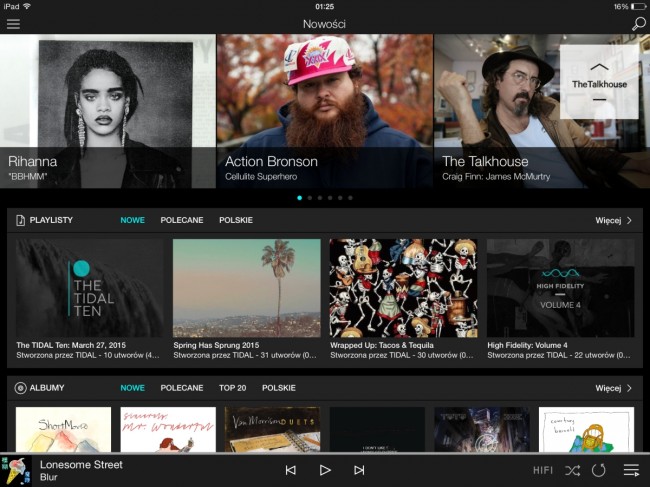650x487 pixels.
Task: Play the current track Lonesome Street
Action: (x=325, y=470)
